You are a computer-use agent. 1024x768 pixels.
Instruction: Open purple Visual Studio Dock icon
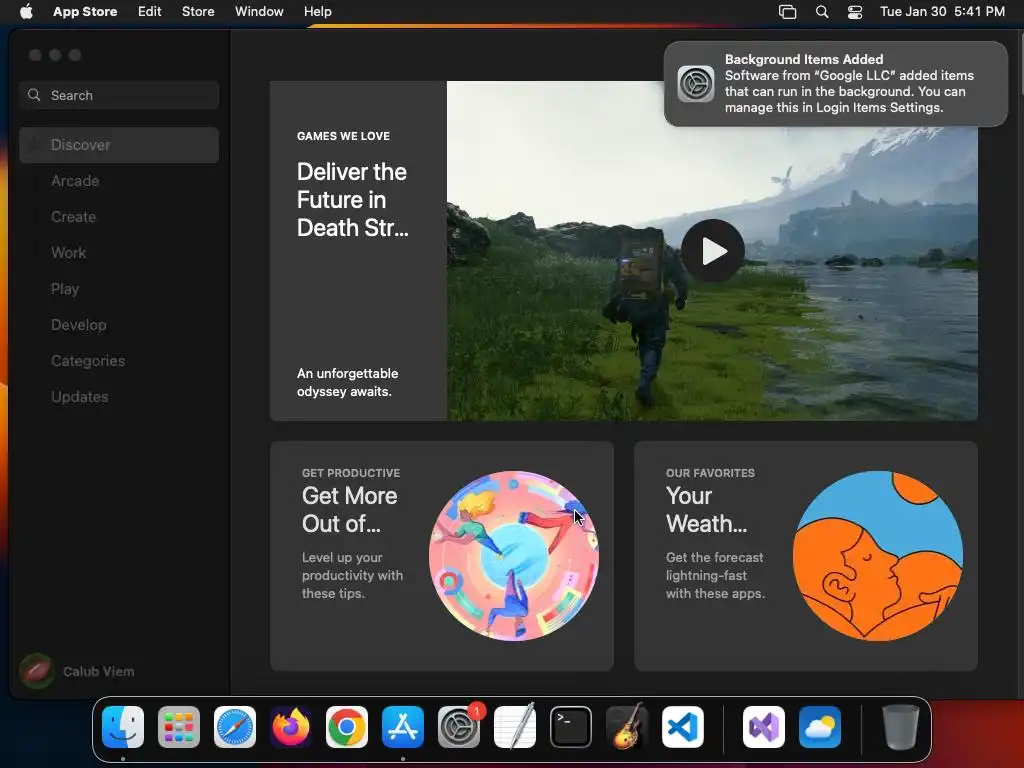[x=764, y=727]
